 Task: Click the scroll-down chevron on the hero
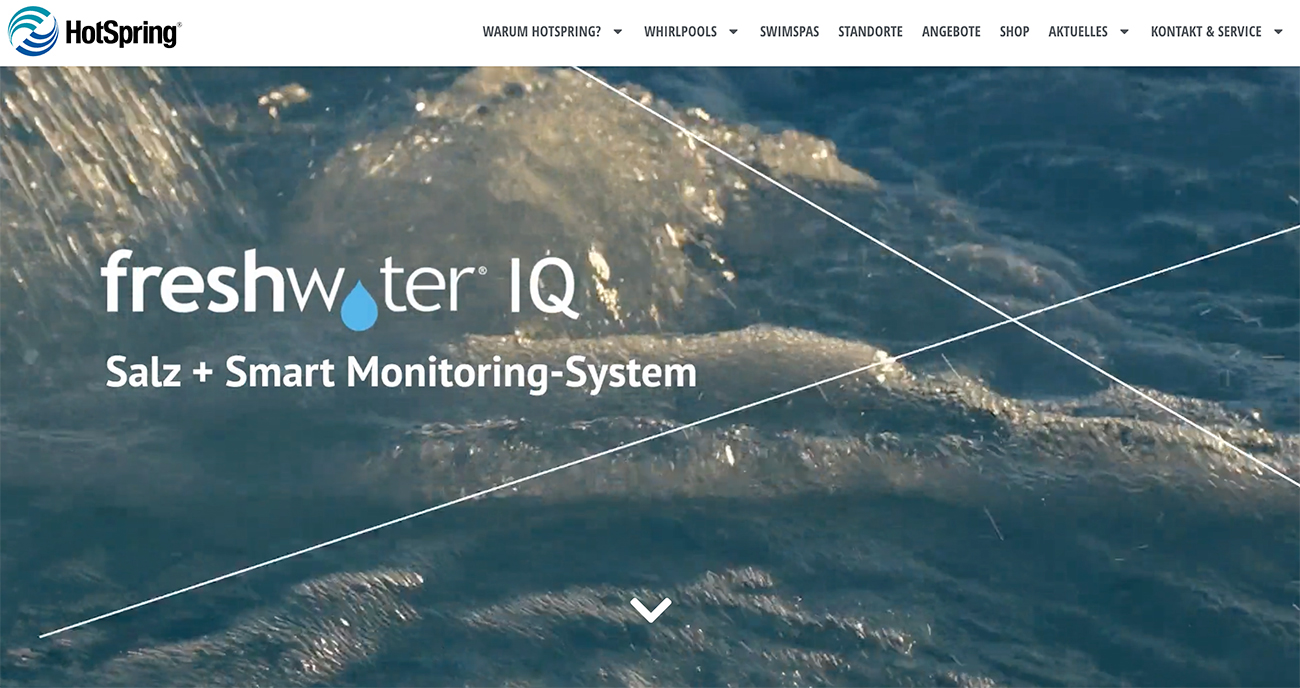(651, 609)
